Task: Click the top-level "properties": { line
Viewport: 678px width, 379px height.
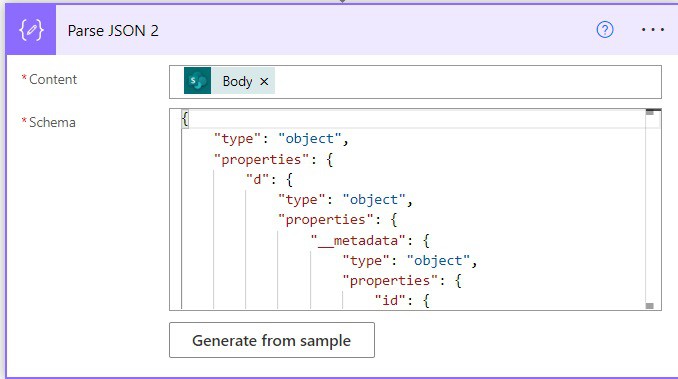Action: pos(274,159)
